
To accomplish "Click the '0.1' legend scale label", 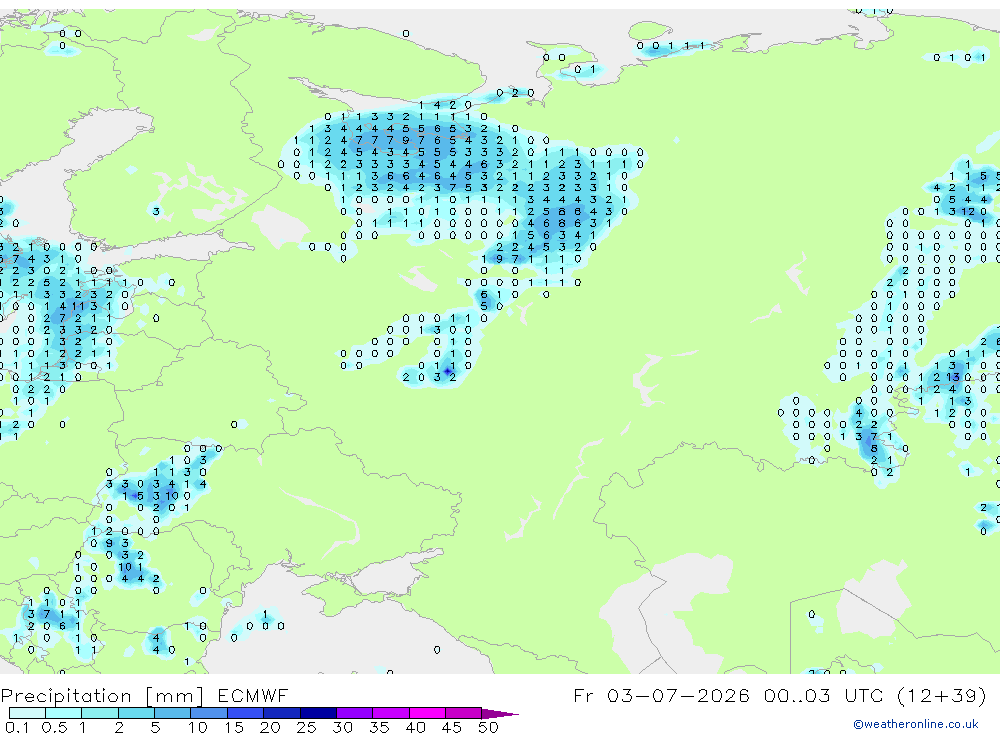I will pos(17,727).
